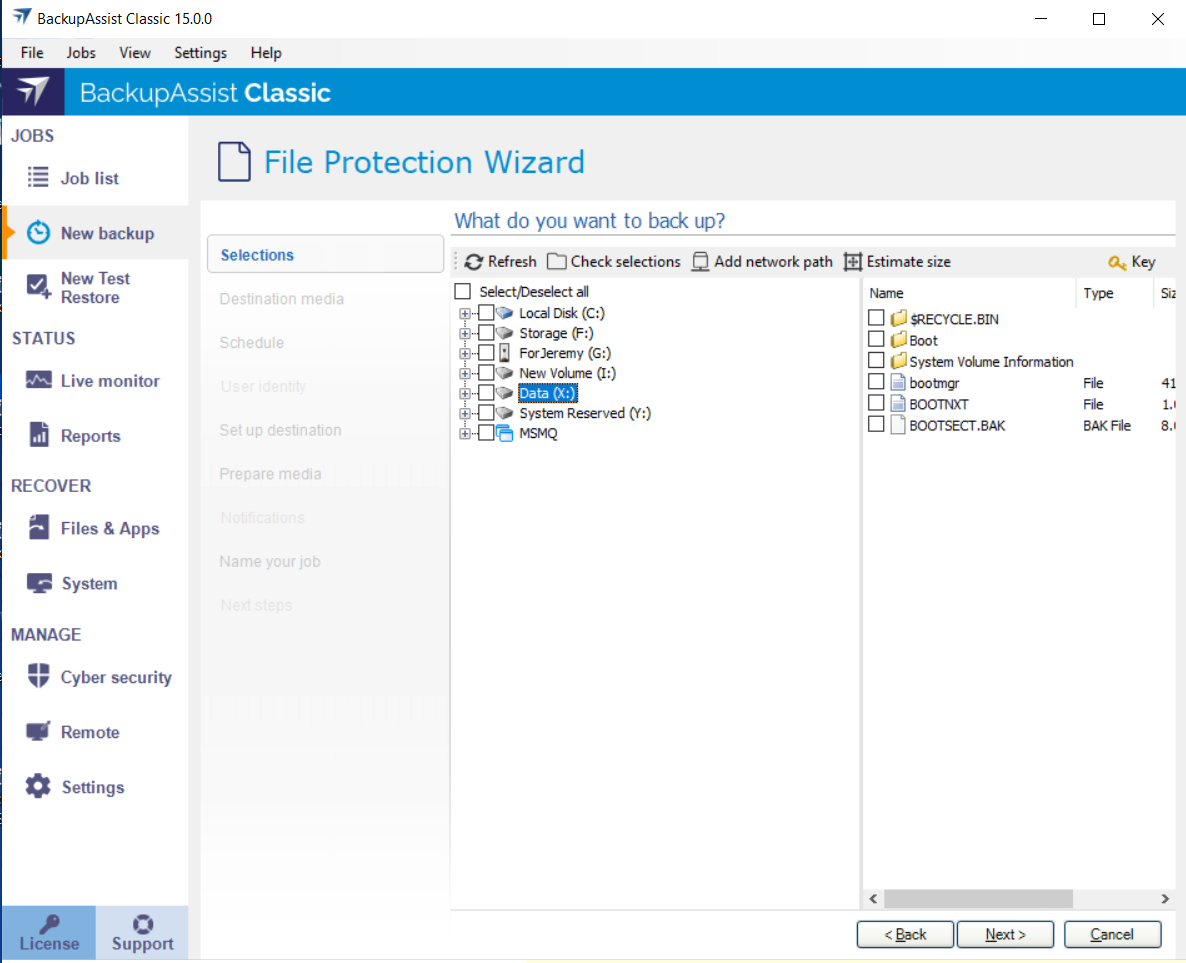Check the Local Disk (C:) checkbox
1186x963 pixels.
click(x=486, y=313)
